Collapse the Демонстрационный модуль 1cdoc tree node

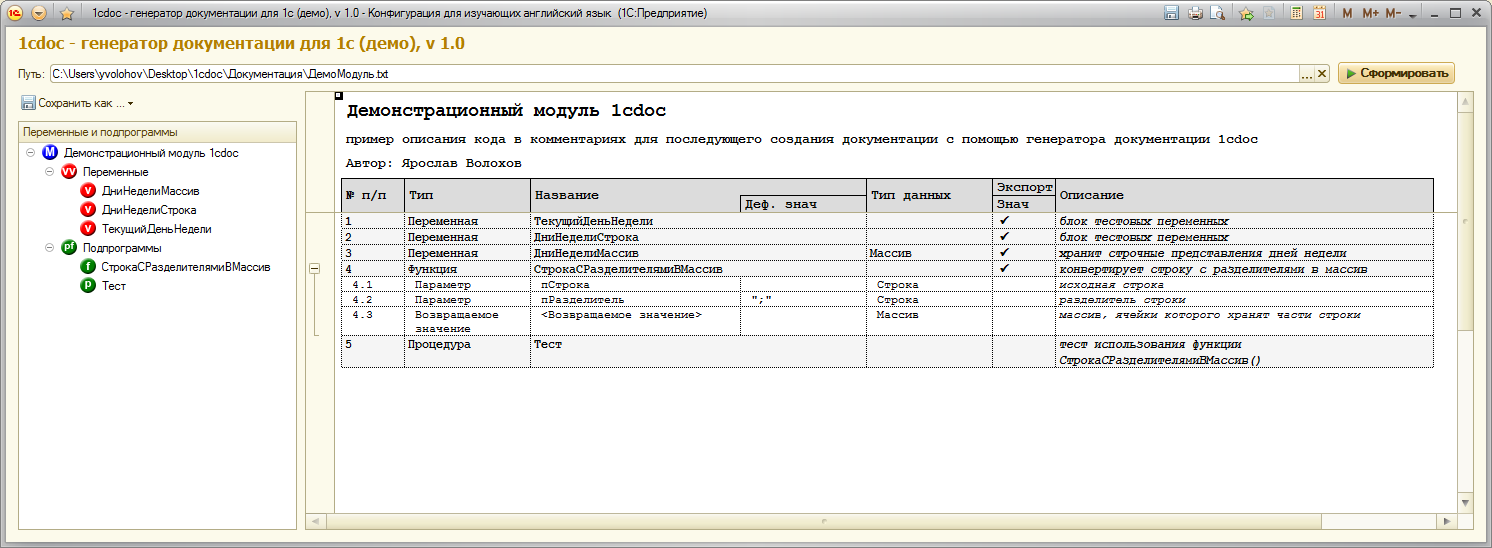31,153
